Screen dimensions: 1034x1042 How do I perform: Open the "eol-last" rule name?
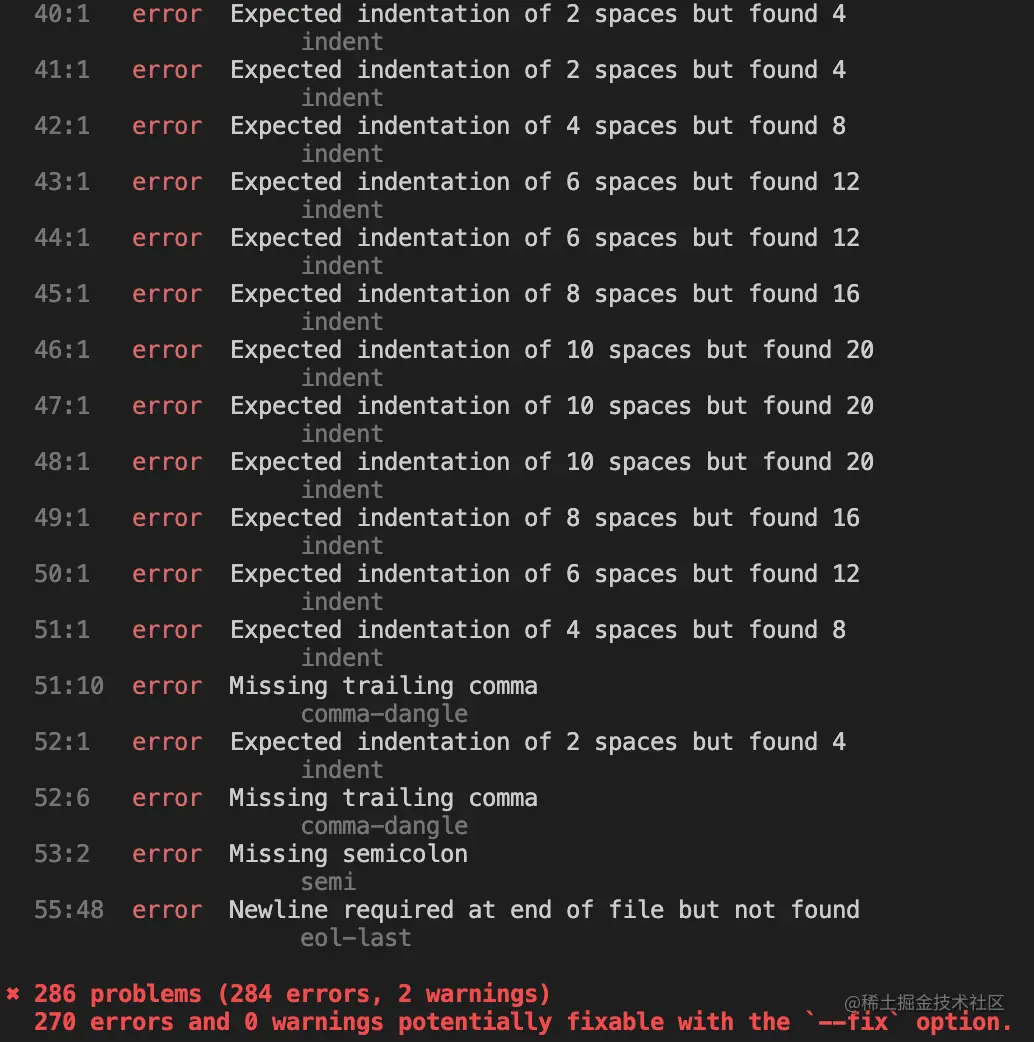(356, 938)
